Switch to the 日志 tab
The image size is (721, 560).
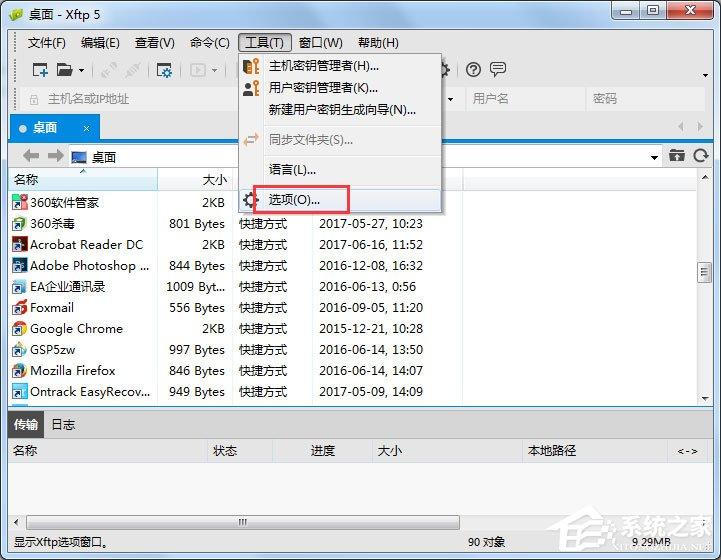[63, 424]
